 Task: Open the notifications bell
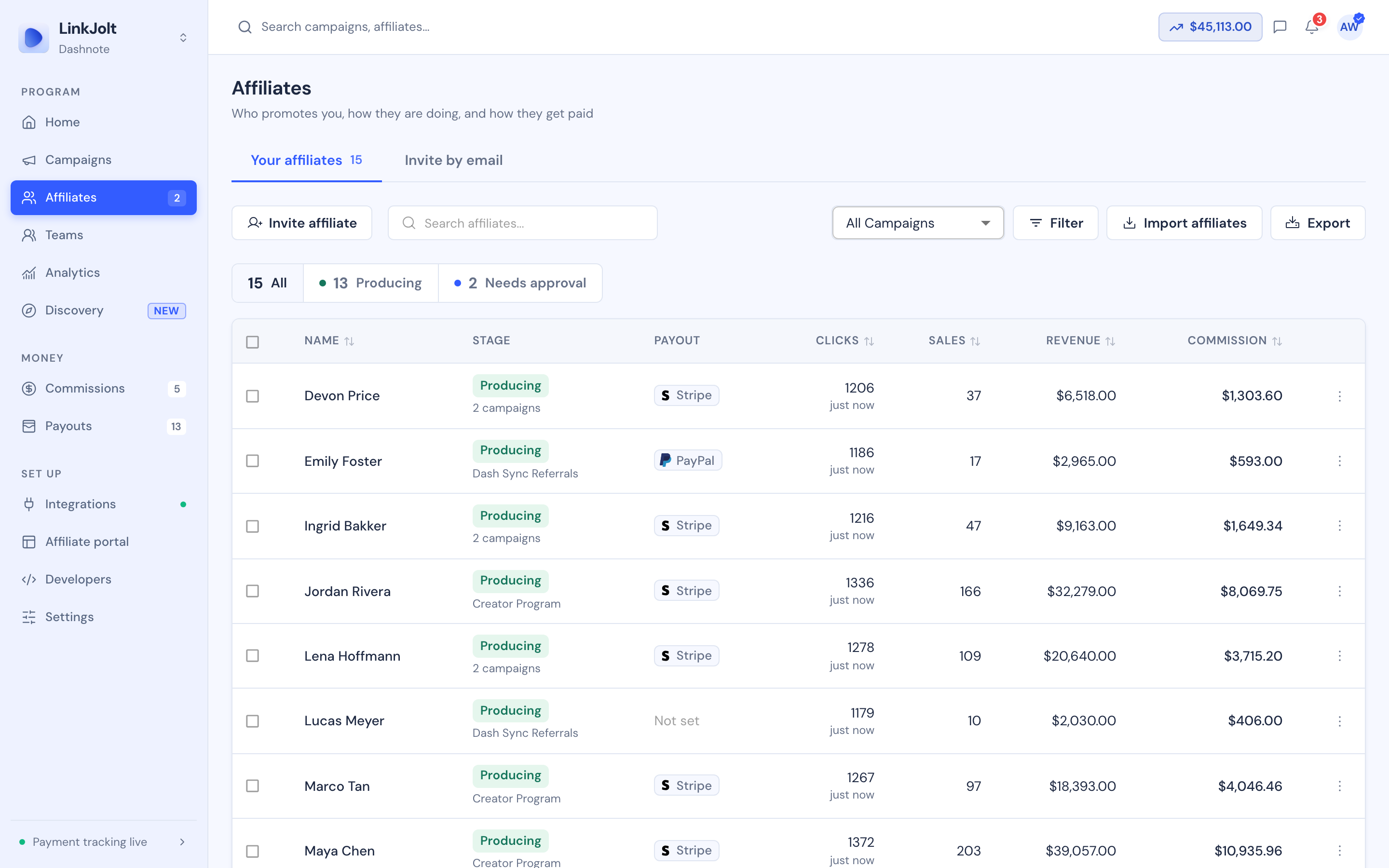tap(1312, 27)
